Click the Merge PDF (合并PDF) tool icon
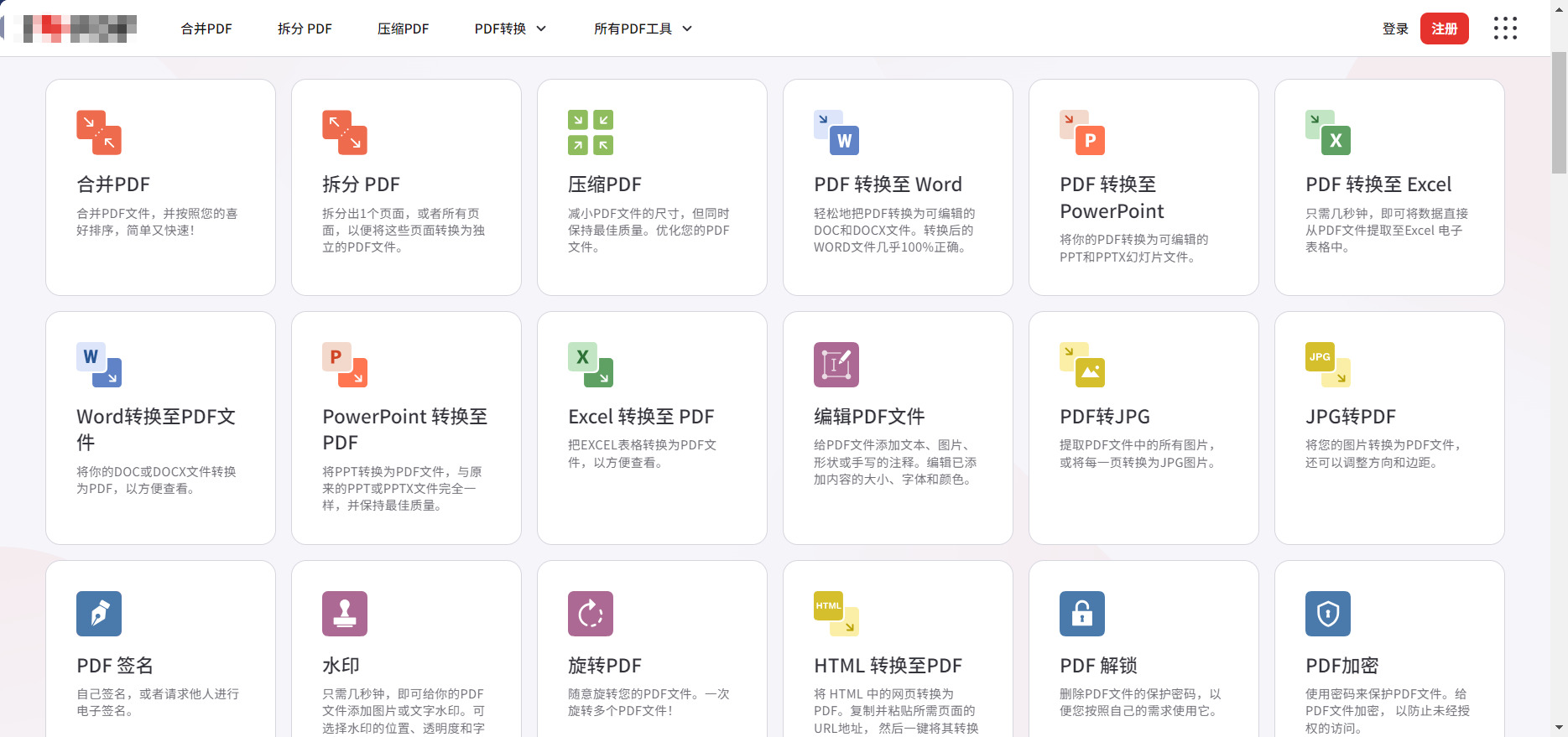The width and height of the screenshot is (1568, 737). point(99,132)
